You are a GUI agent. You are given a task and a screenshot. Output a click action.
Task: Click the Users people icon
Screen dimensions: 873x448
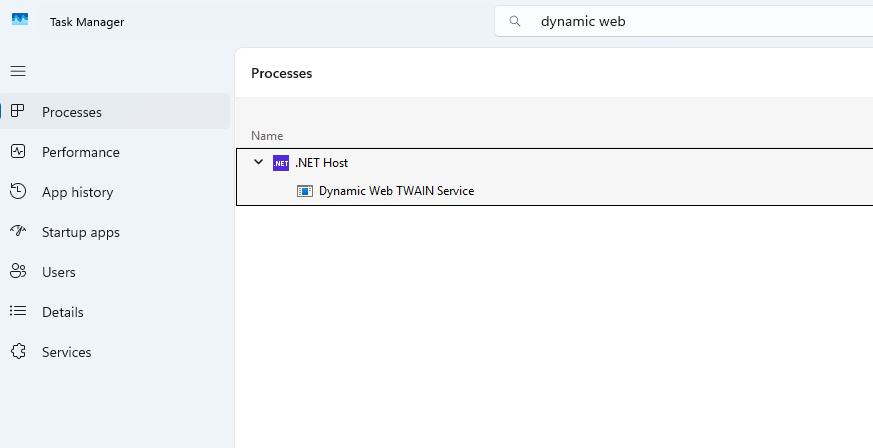(18, 271)
